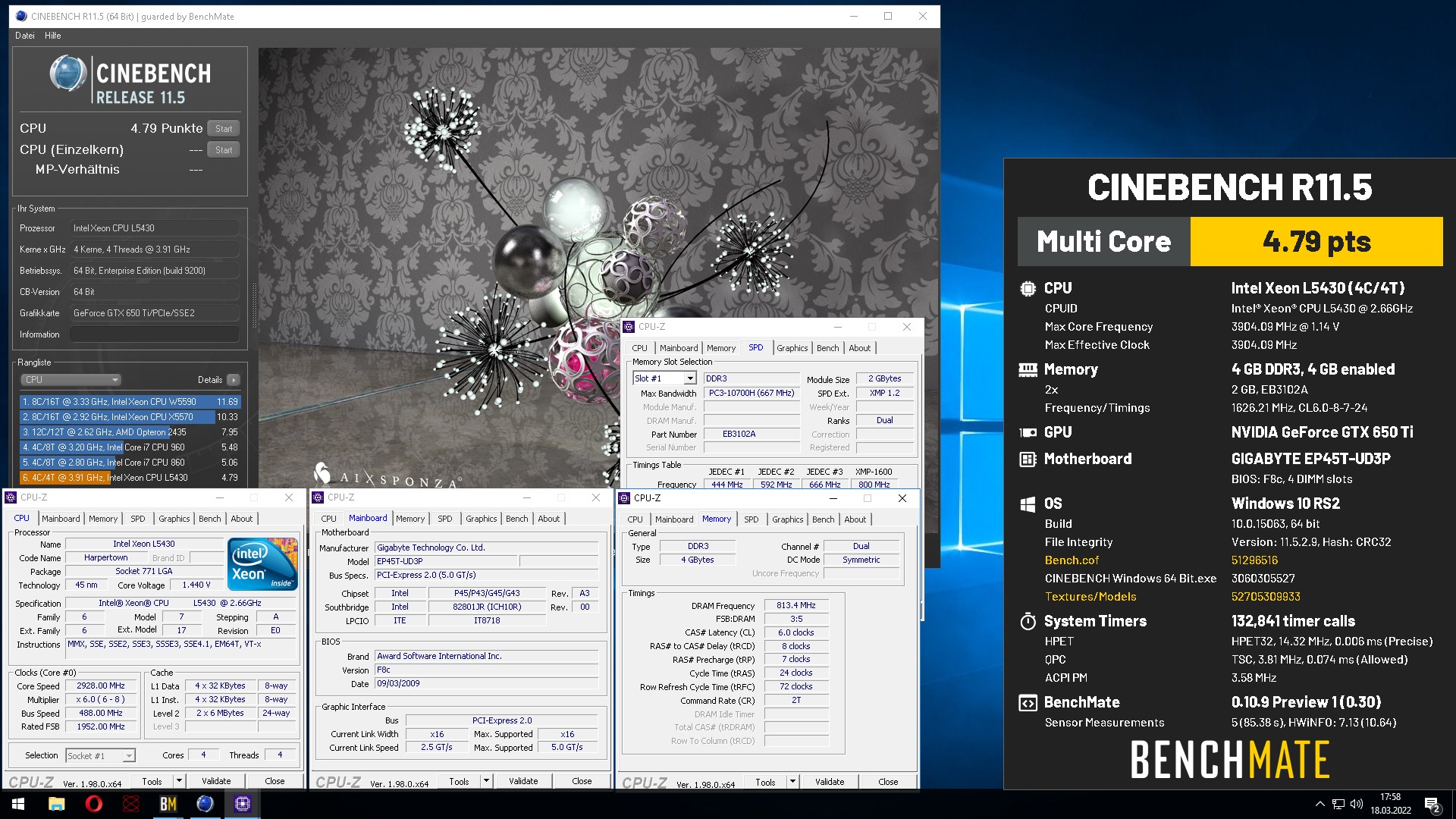
Task: Open File Explorer from the taskbar
Action: 57,804
